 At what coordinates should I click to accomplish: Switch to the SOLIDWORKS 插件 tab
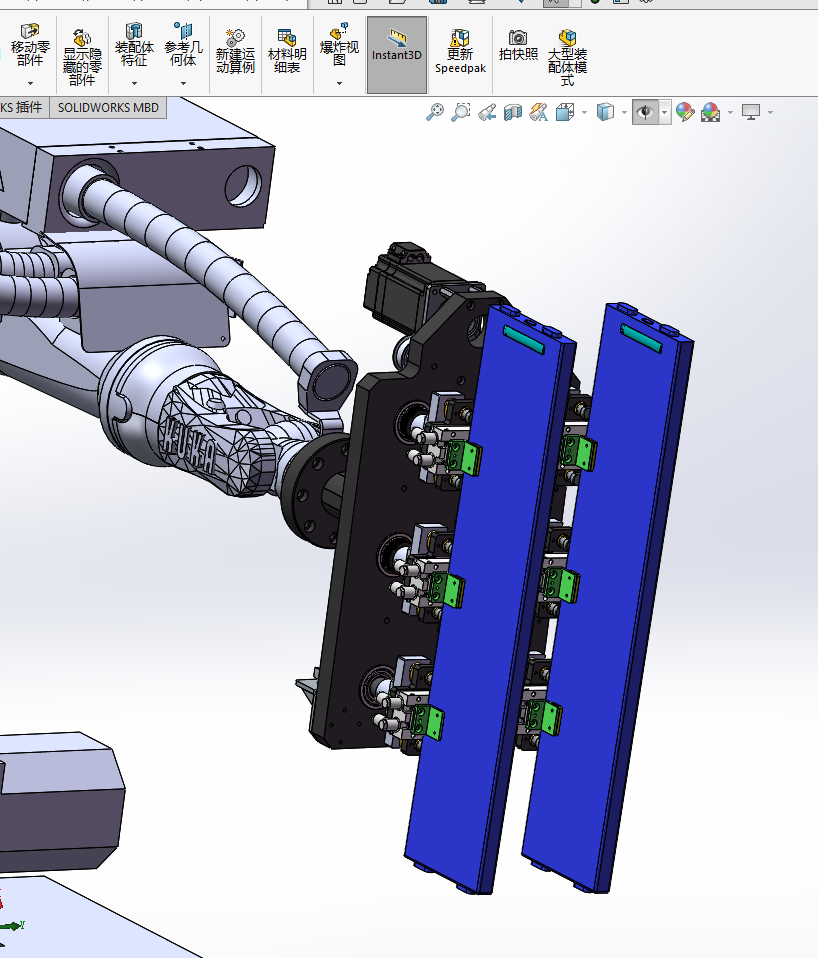[x=22, y=108]
